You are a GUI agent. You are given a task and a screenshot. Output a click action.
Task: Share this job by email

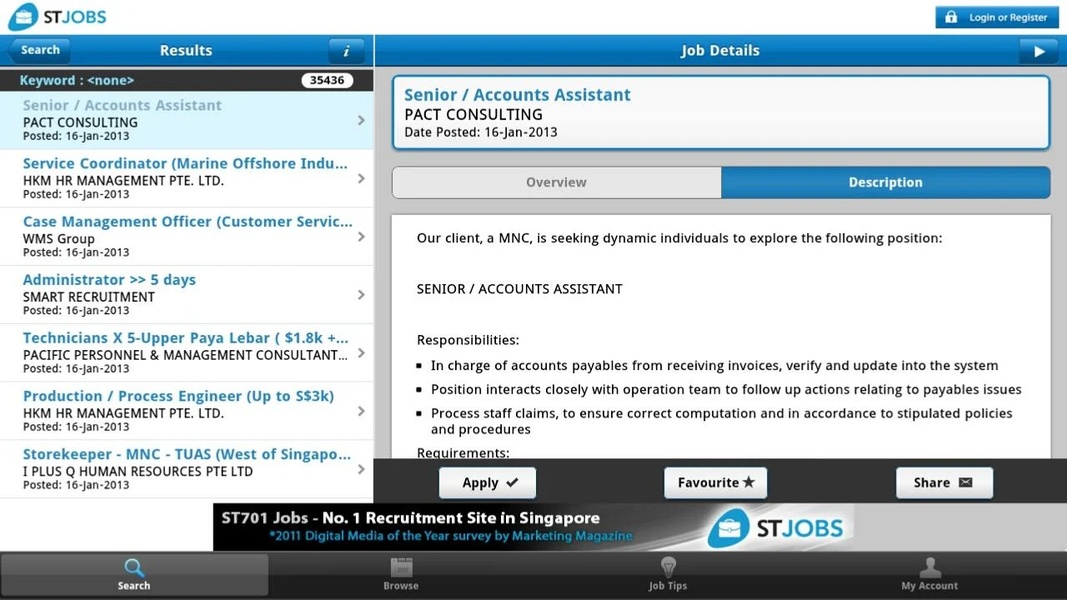click(944, 482)
